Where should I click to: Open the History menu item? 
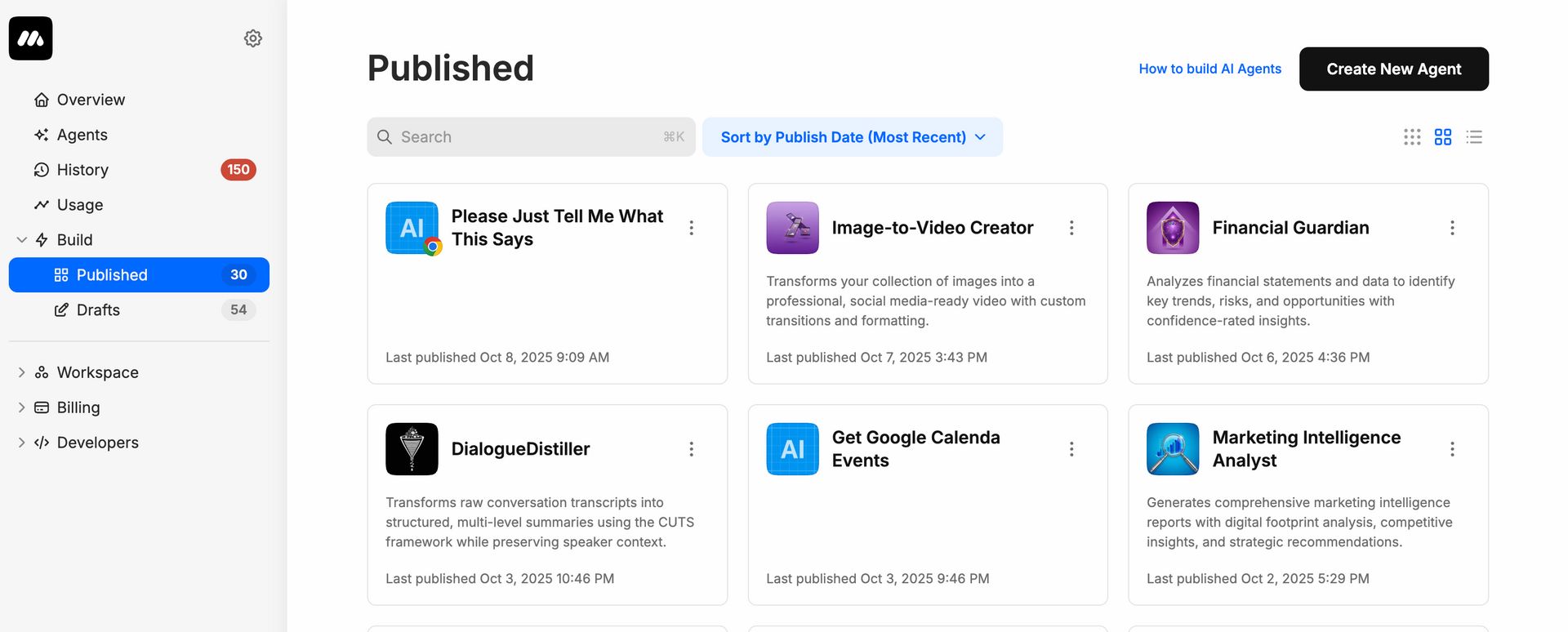pyautogui.click(x=82, y=170)
